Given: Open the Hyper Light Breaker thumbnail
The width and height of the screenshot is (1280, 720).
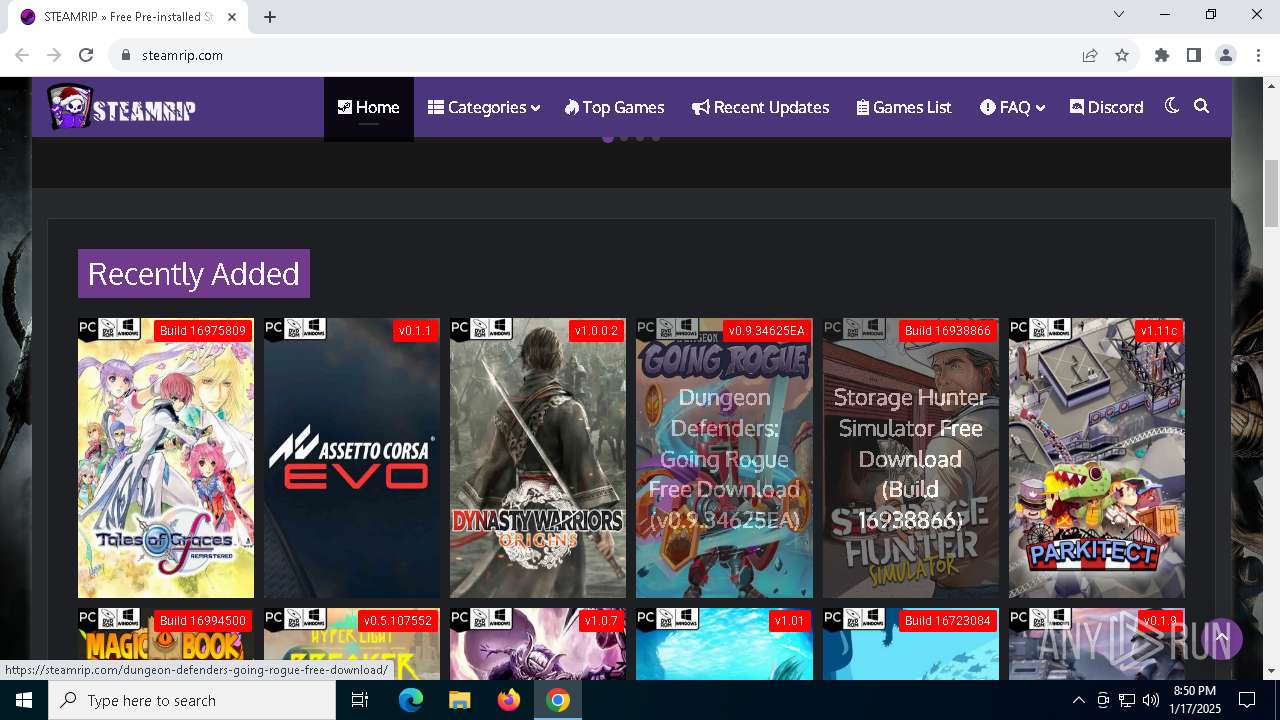Looking at the screenshot, I should coord(352,644).
